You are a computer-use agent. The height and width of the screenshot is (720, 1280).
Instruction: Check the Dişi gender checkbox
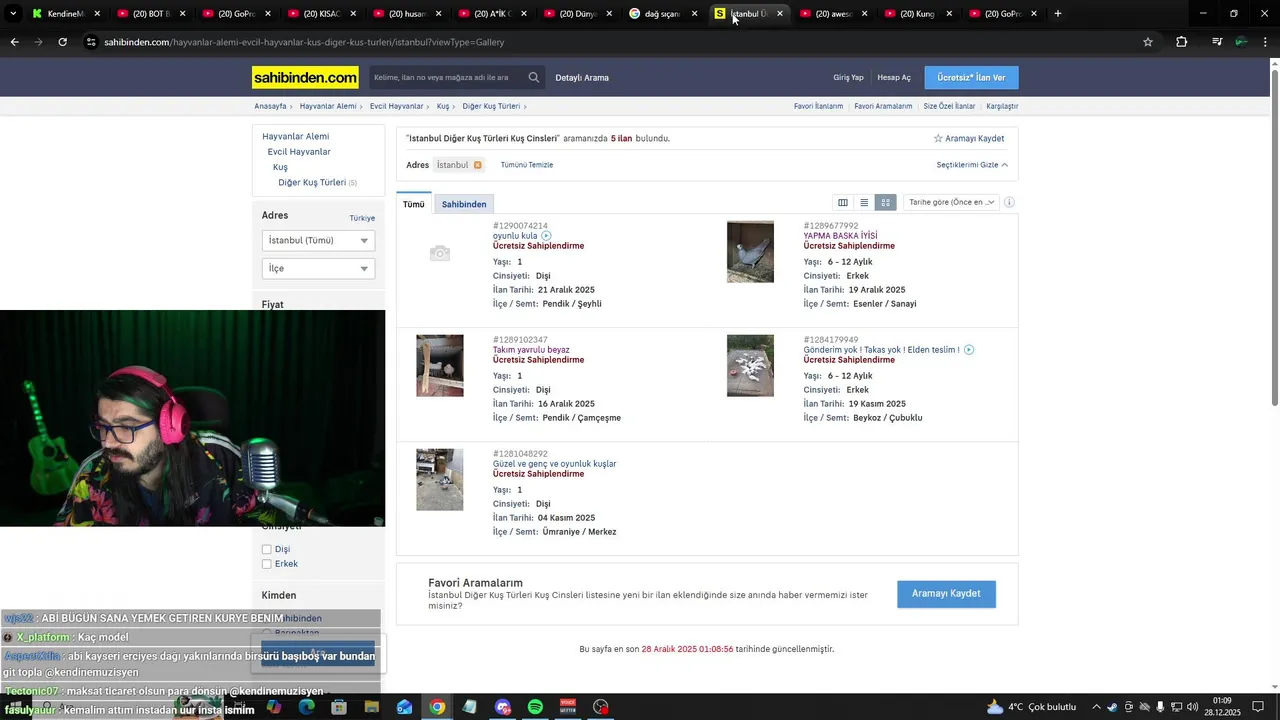[267, 549]
